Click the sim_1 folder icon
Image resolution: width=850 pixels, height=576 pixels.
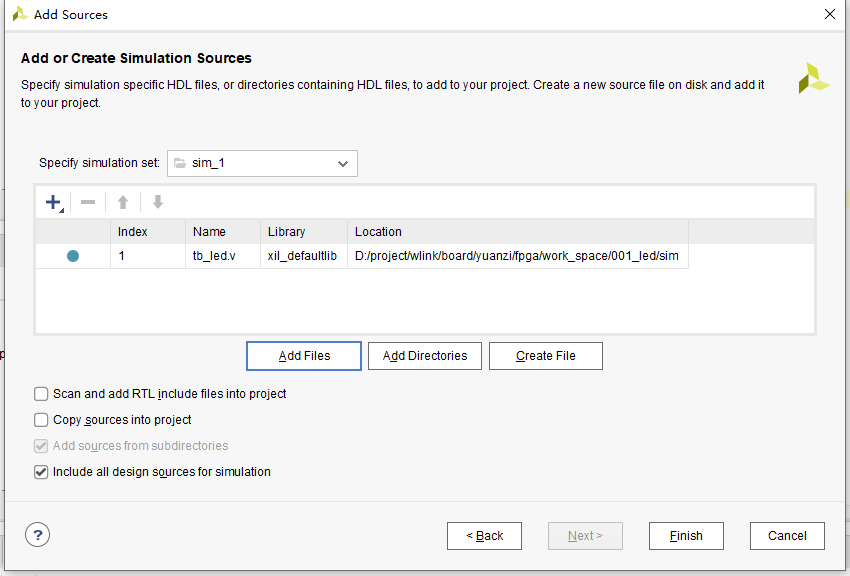180,163
